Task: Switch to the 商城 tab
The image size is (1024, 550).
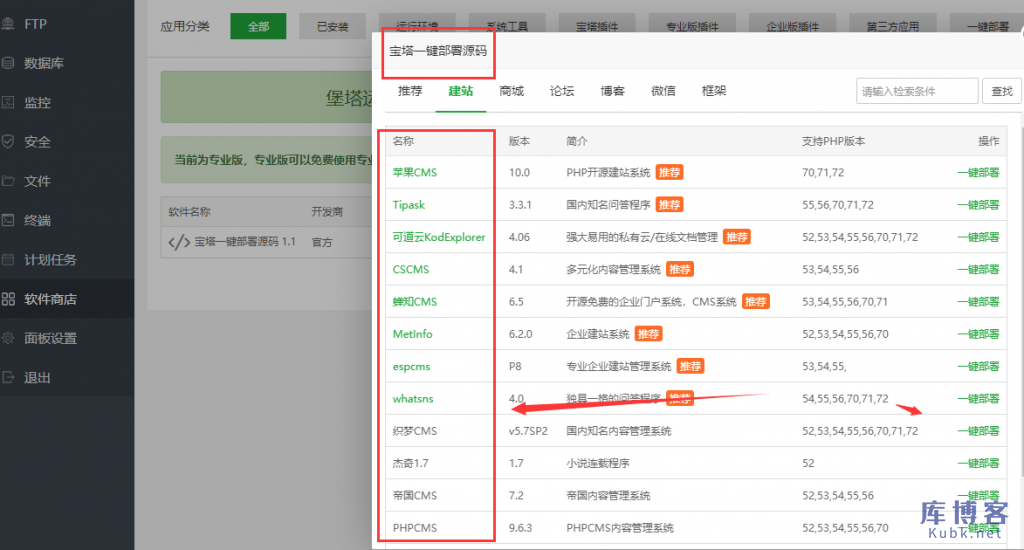Action: coord(511,91)
